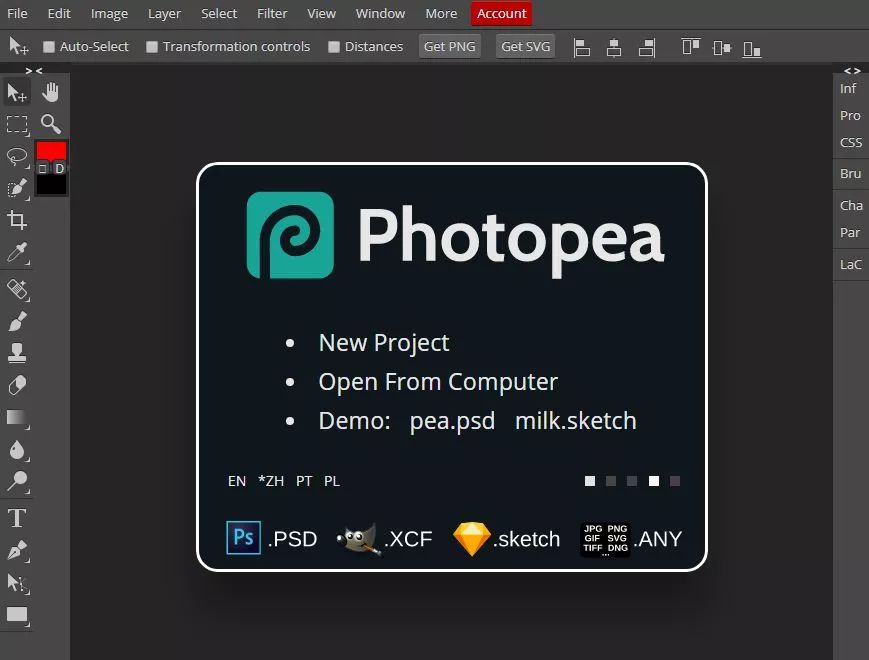
Task: Expand the Pro properties panel
Action: click(x=850, y=116)
